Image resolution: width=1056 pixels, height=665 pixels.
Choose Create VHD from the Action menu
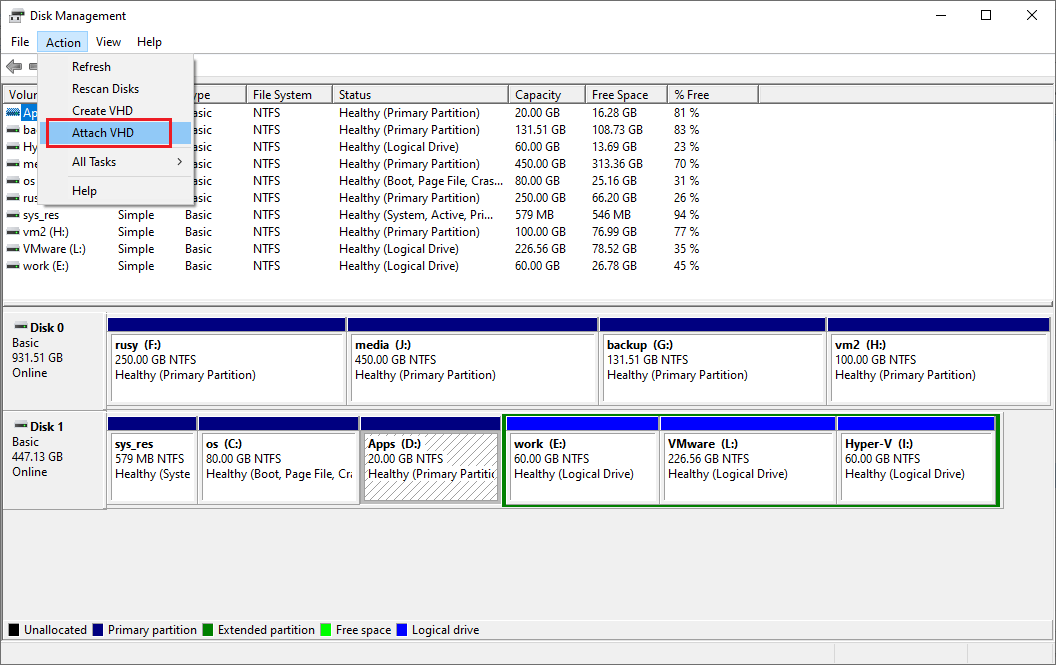tap(102, 111)
